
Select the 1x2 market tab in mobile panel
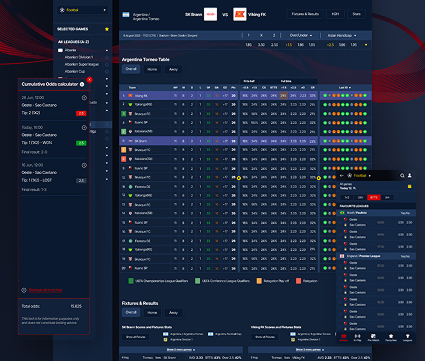[x=347, y=198]
